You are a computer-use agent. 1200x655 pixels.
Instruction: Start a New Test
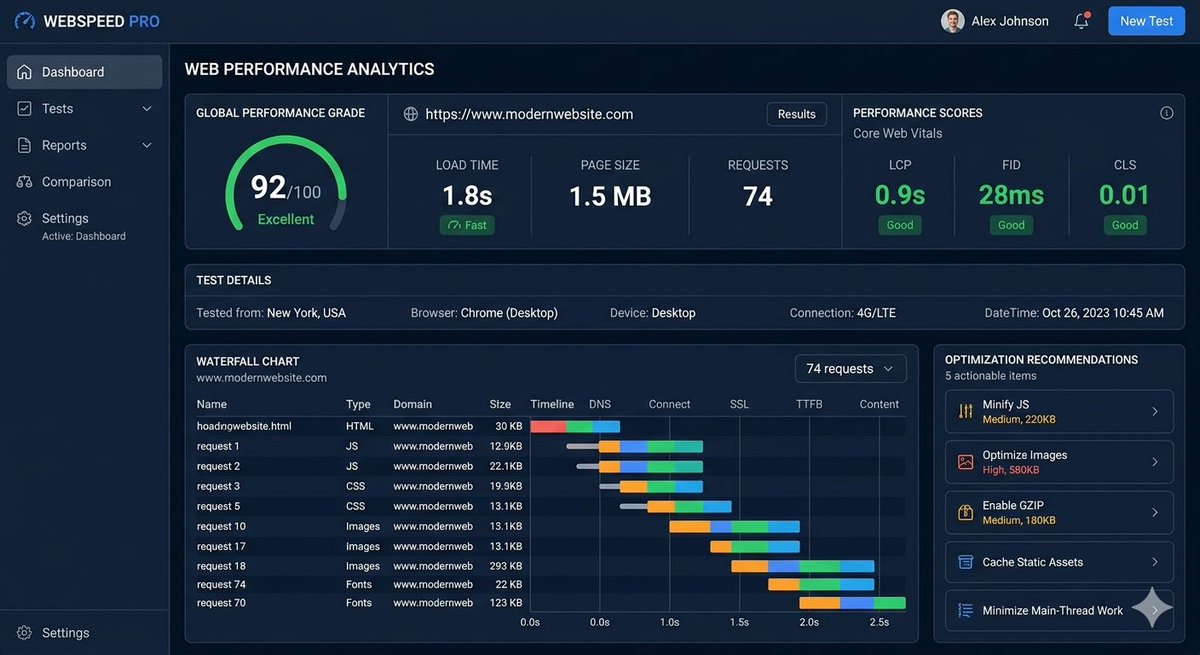click(1146, 21)
